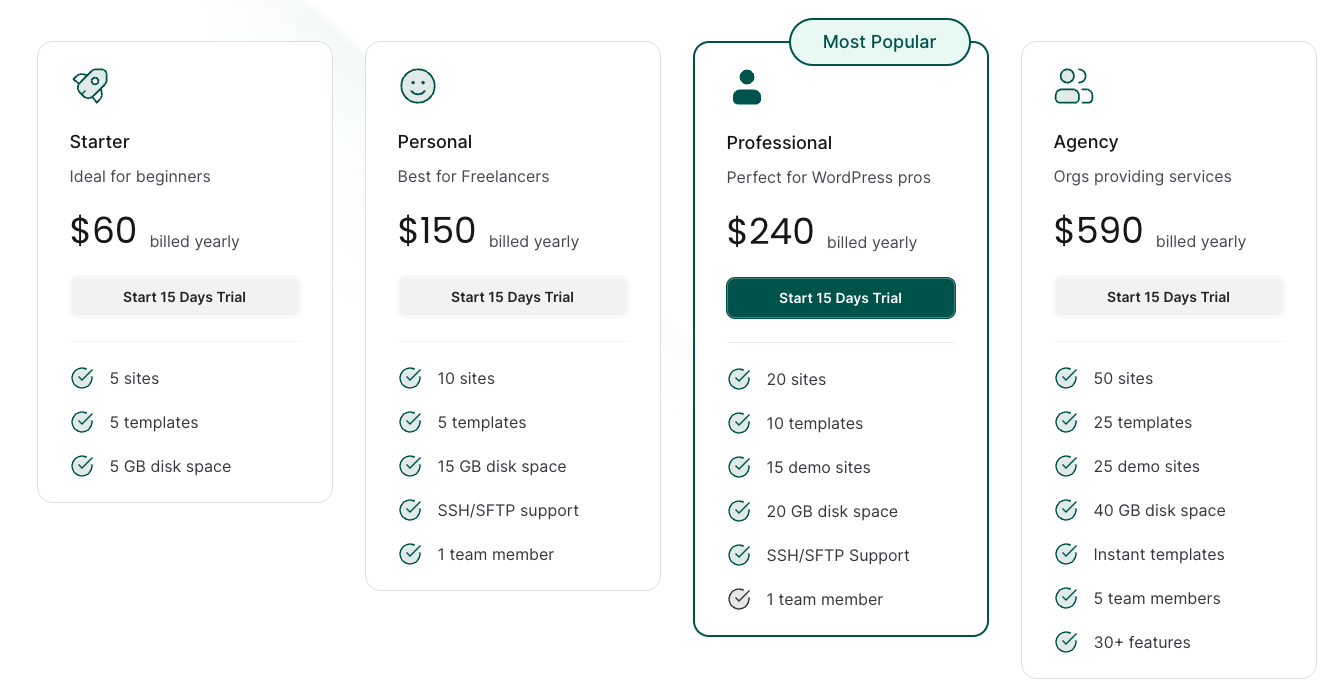Image resolution: width=1341 pixels, height=696 pixels.
Task: Click the gray checkmark beside Professional's 1 team member
Action: click(x=739, y=599)
